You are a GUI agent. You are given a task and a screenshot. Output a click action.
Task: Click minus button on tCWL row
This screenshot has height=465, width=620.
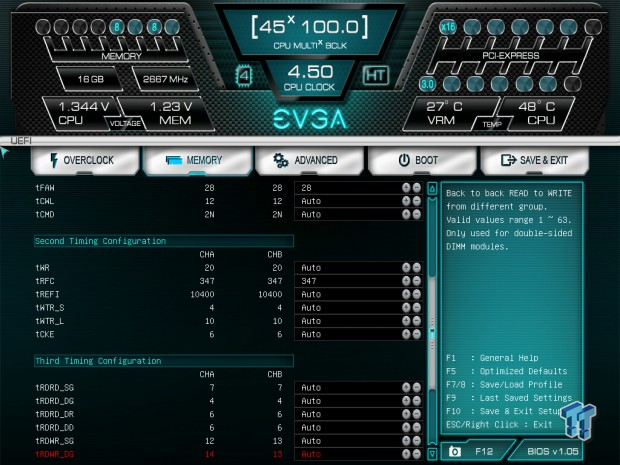[417, 201]
